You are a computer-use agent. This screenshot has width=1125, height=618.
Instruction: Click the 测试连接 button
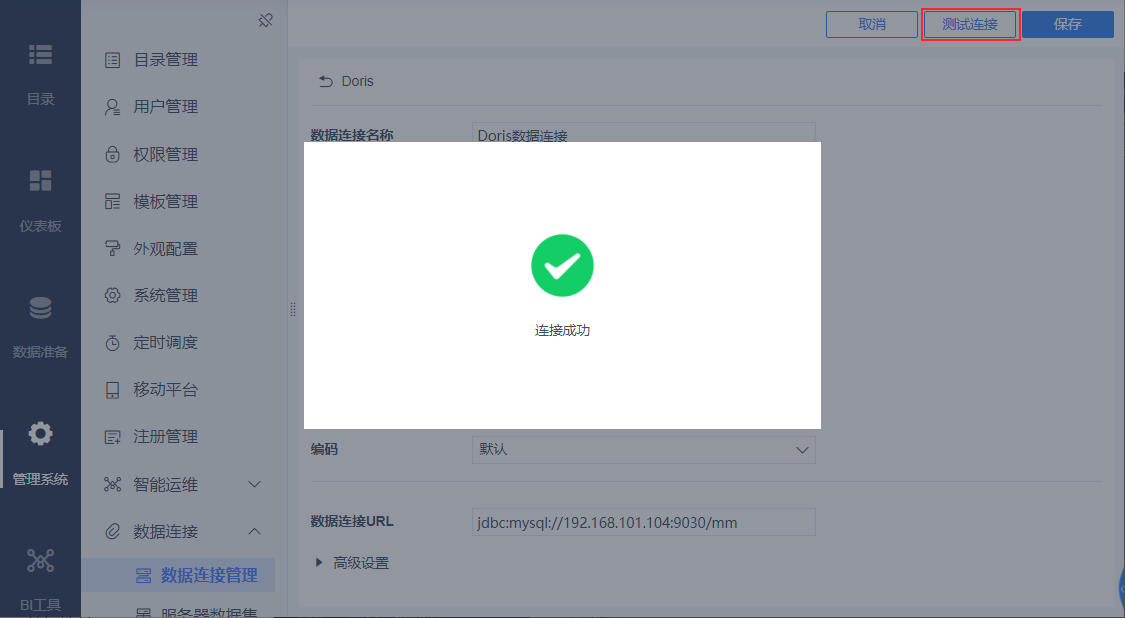pos(970,24)
